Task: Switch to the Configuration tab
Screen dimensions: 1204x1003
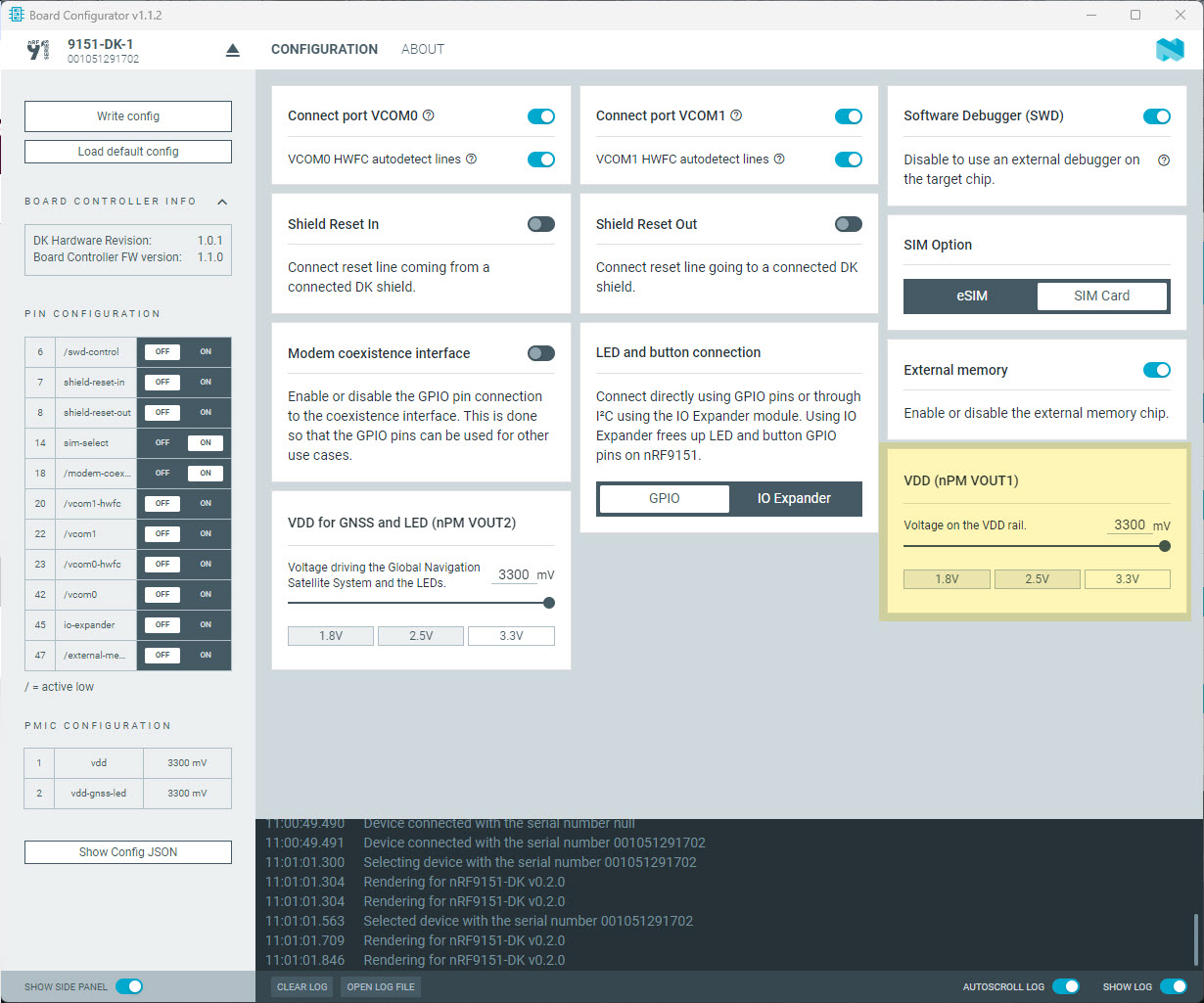Action: [x=324, y=49]
